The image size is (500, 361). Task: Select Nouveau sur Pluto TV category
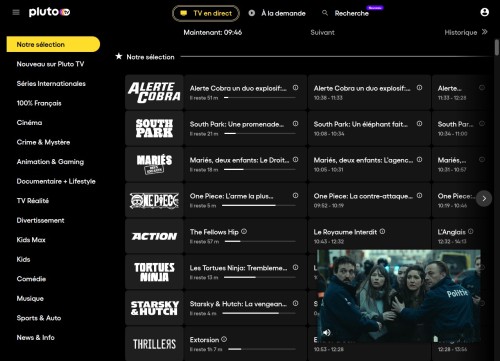(x=50, y=64)
